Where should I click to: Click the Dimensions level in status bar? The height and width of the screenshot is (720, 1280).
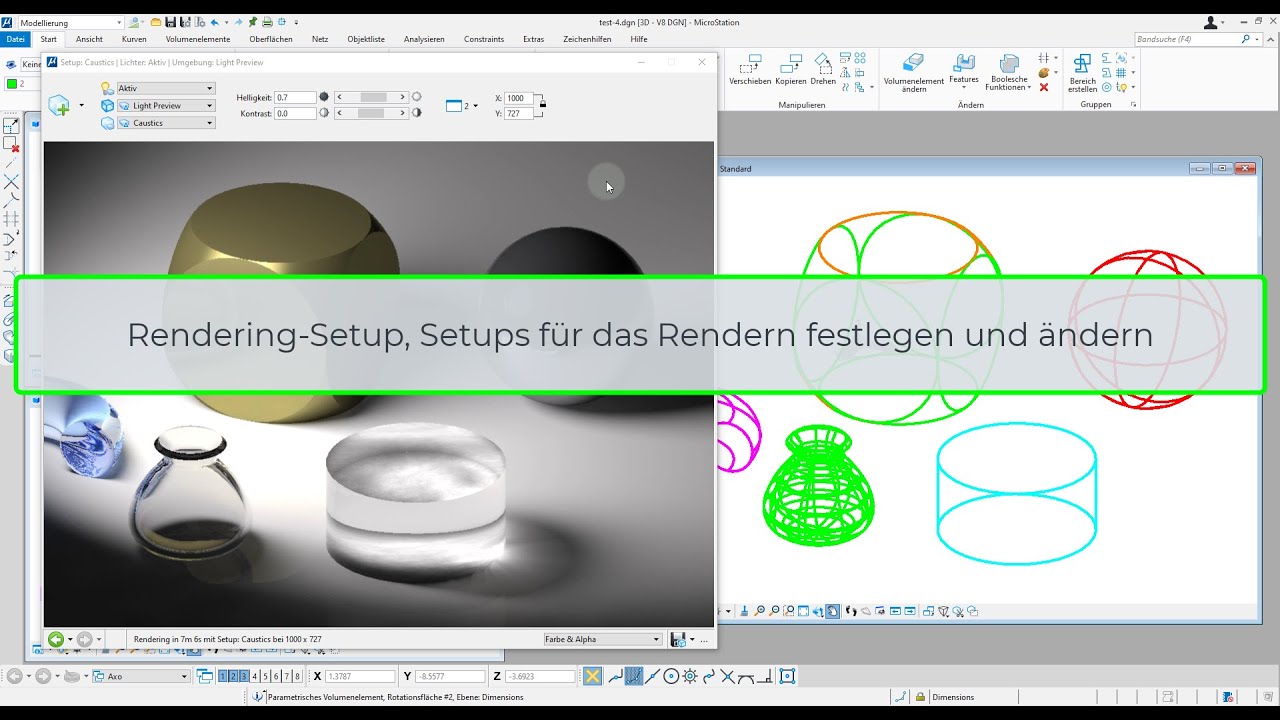(953, 697)
